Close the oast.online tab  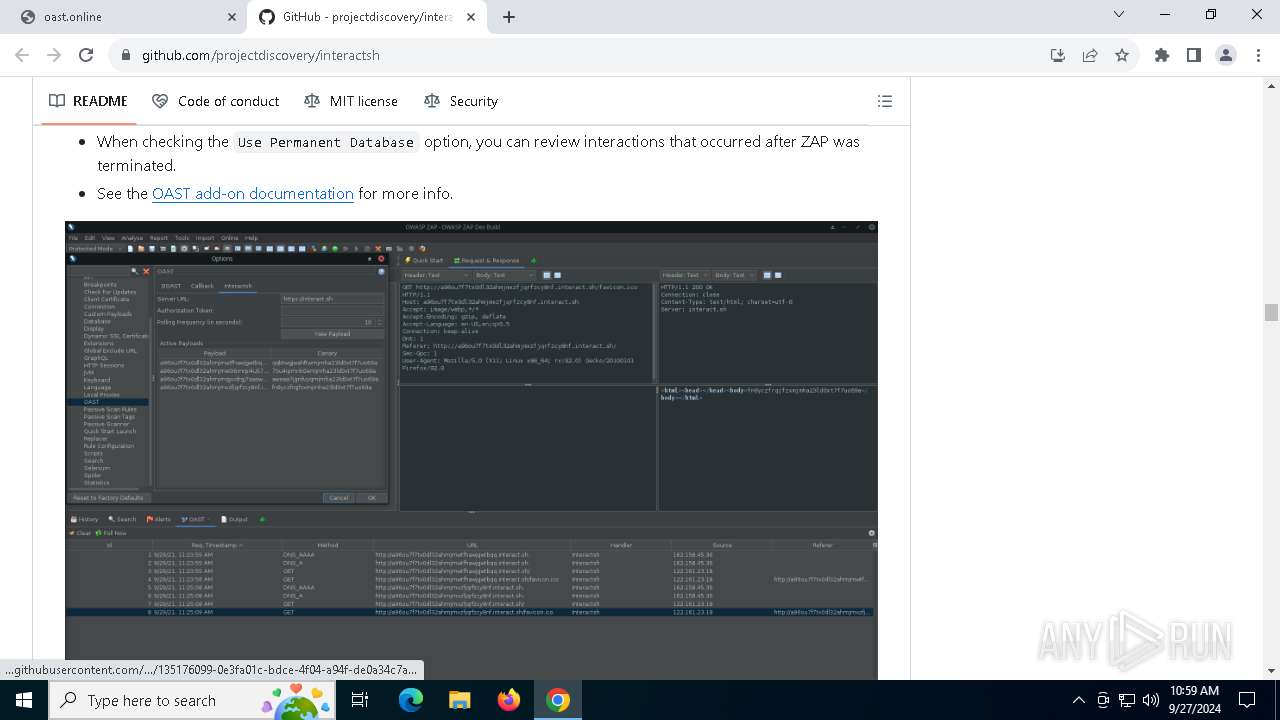[x=231, y=17]
